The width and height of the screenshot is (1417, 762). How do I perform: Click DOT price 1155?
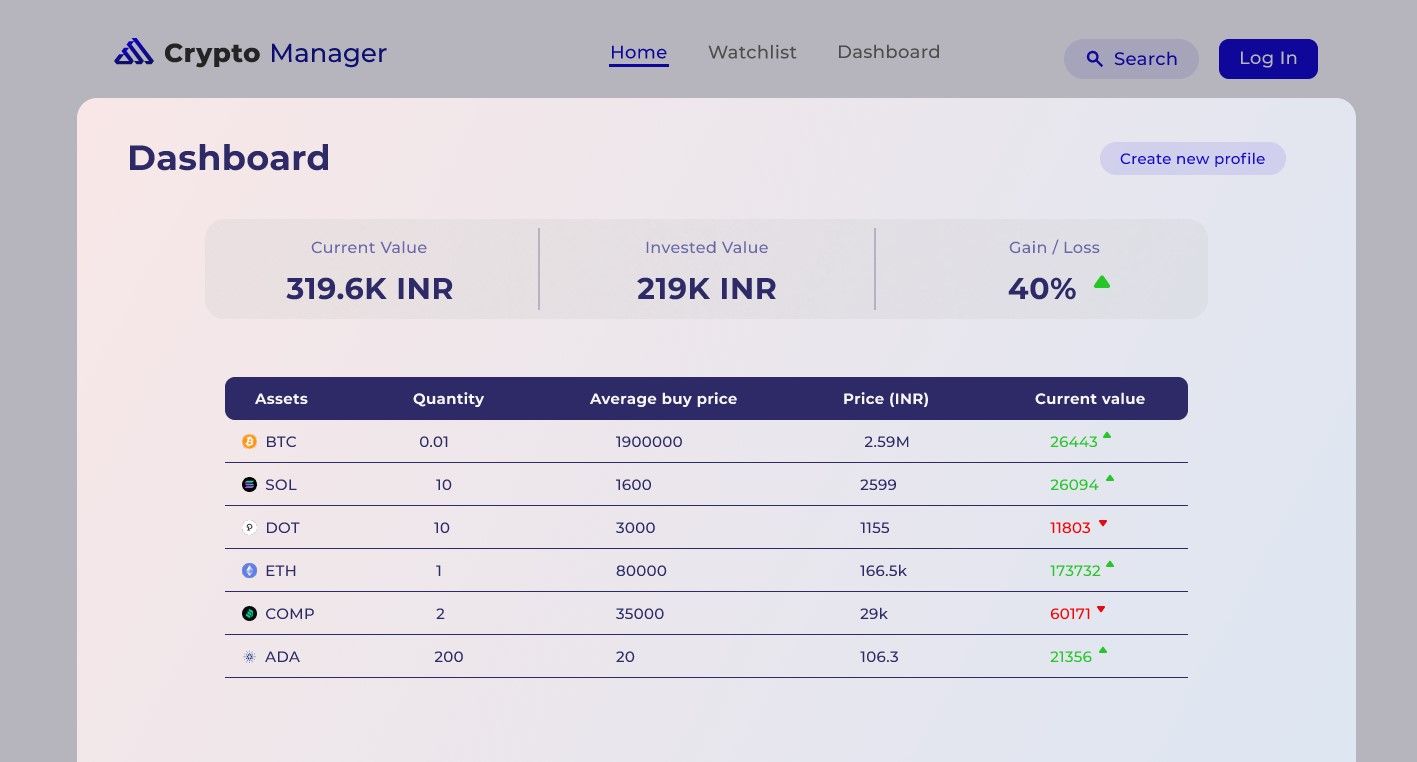coord(875,527)
